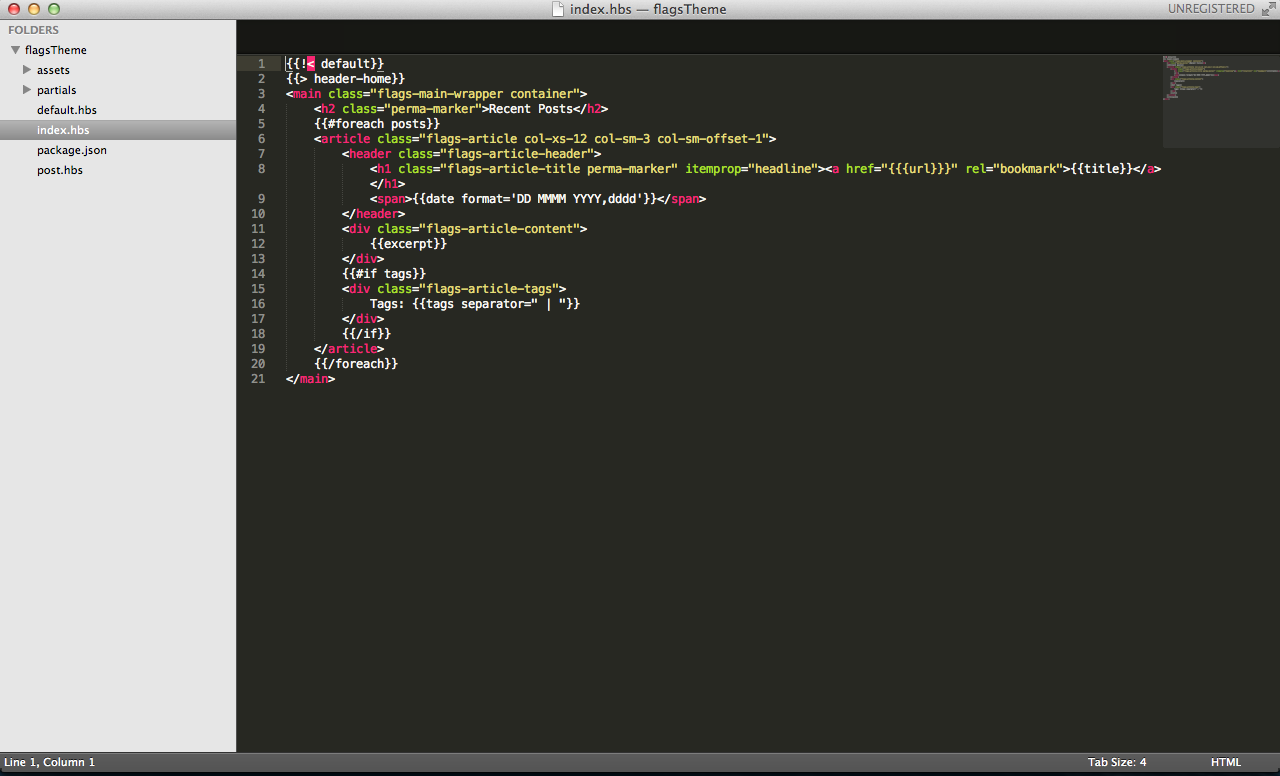
Task: Click the closing </main> tag
Action: [310, 379]
